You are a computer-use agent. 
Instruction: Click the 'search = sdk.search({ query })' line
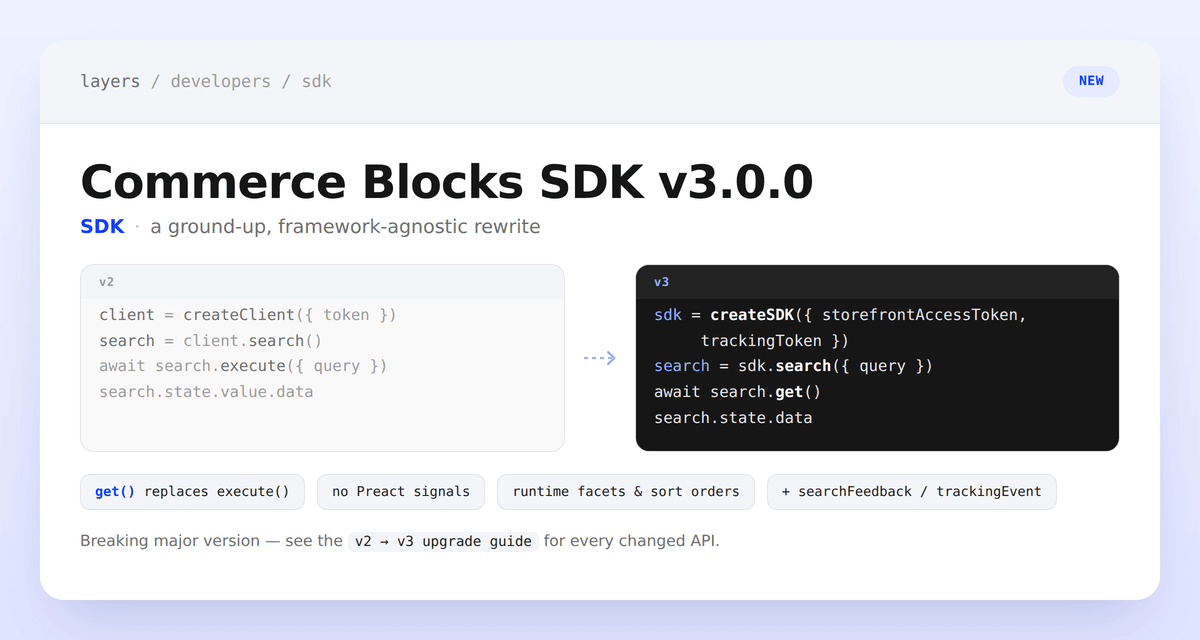click(793, 366)
